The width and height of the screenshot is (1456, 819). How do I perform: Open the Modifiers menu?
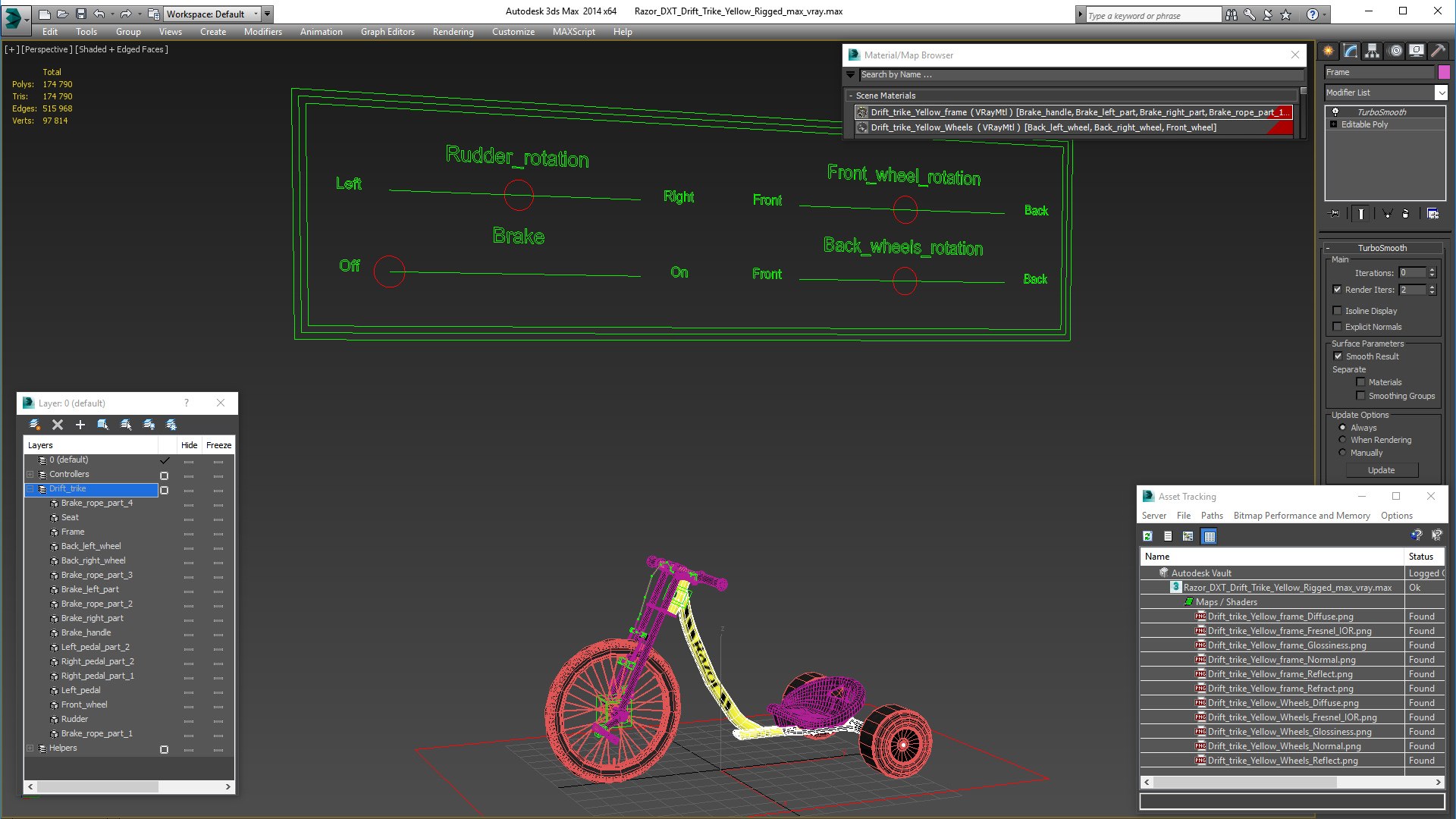point(263,32)
